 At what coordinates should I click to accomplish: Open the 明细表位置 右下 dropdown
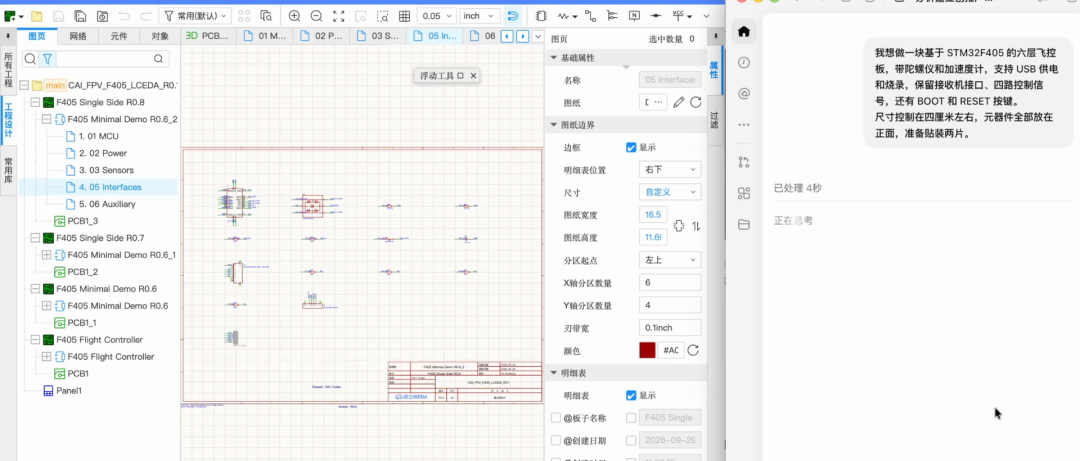670,170
